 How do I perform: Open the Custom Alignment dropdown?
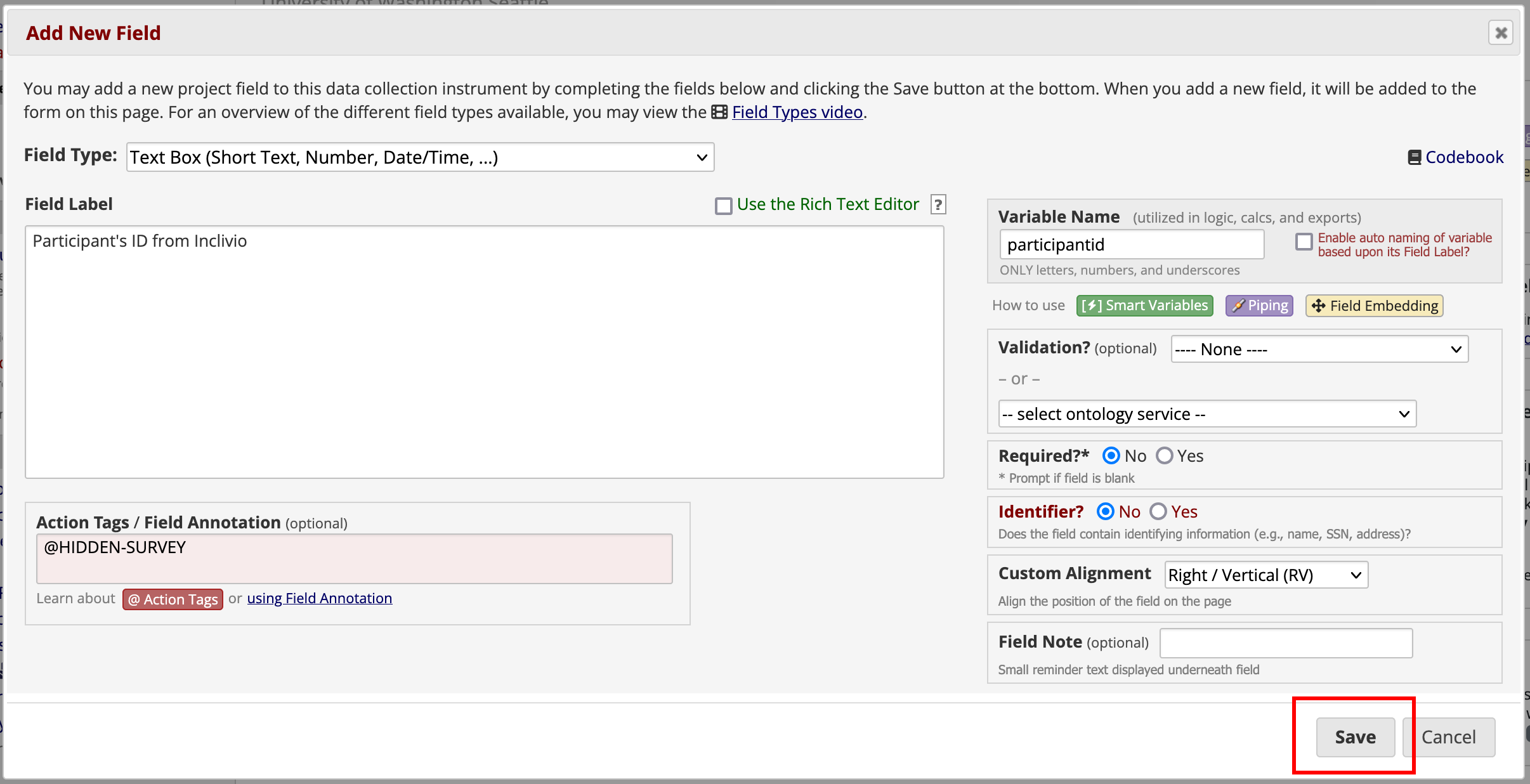coord(1266,575)
